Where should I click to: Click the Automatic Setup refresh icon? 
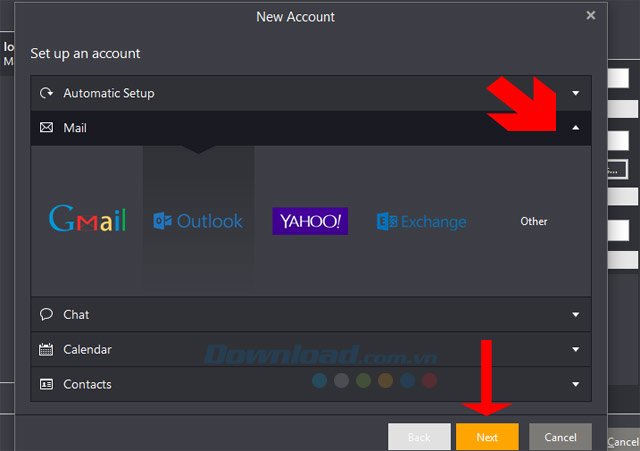click(46, 93)
